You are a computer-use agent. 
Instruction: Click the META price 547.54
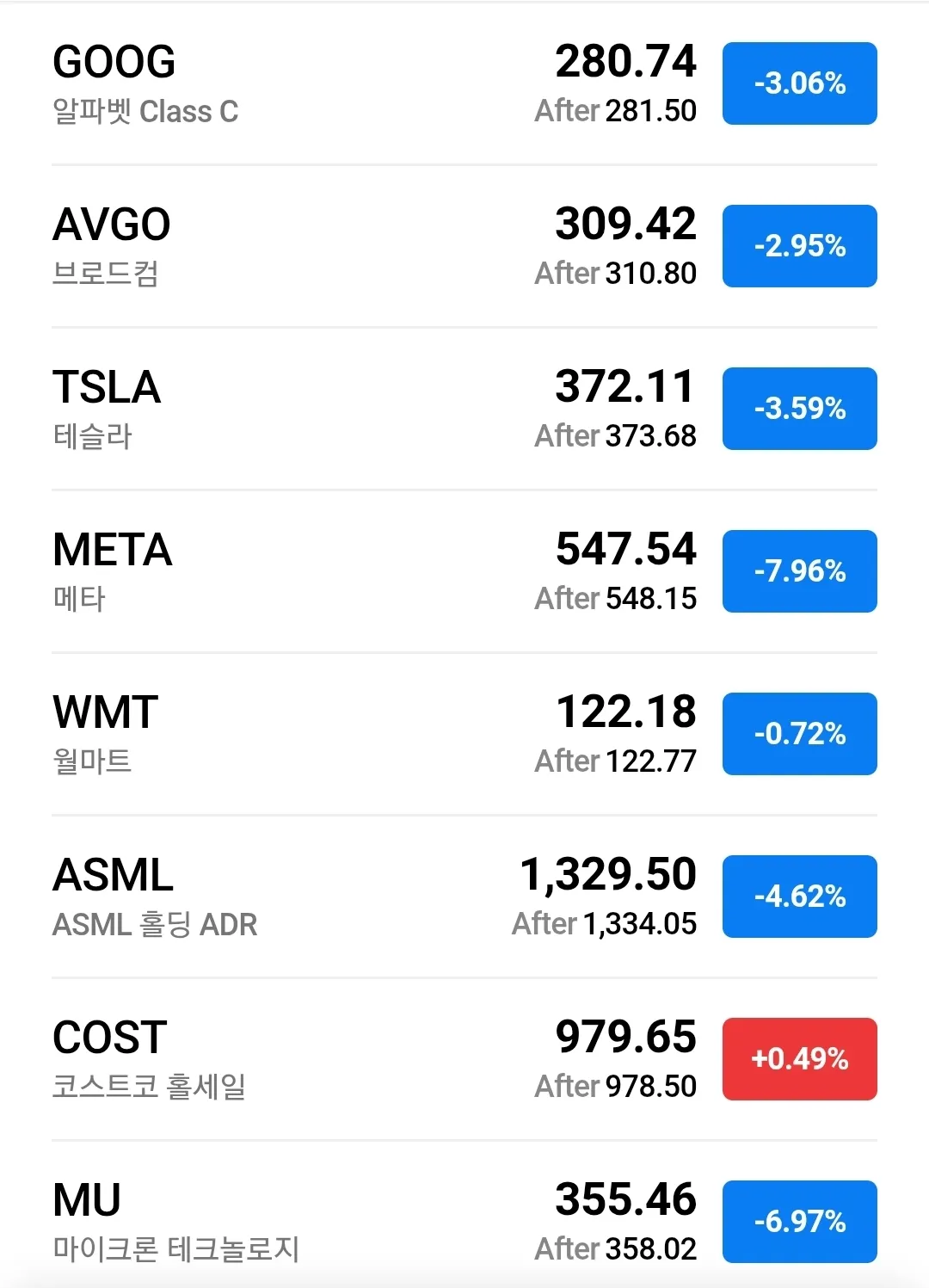pyautogui.click(x=625, y=549)
